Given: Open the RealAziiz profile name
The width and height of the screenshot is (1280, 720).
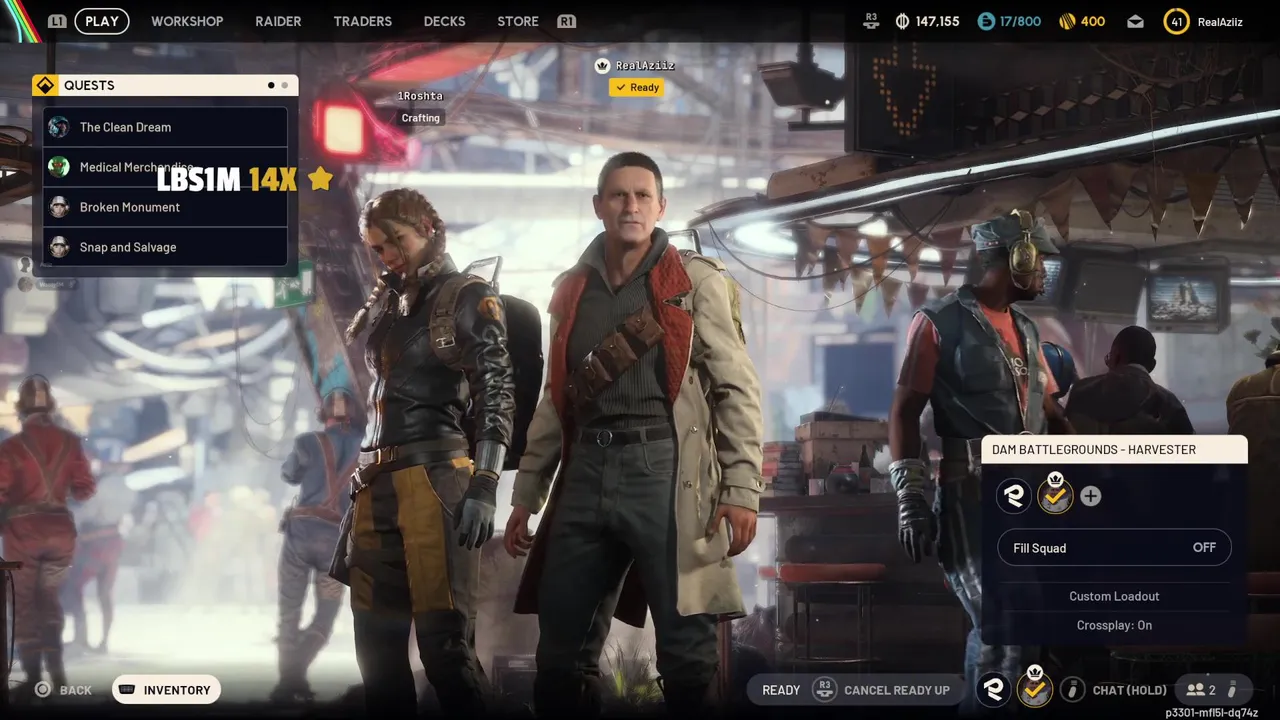Looking at the screenshot, I should (1220, 21).
